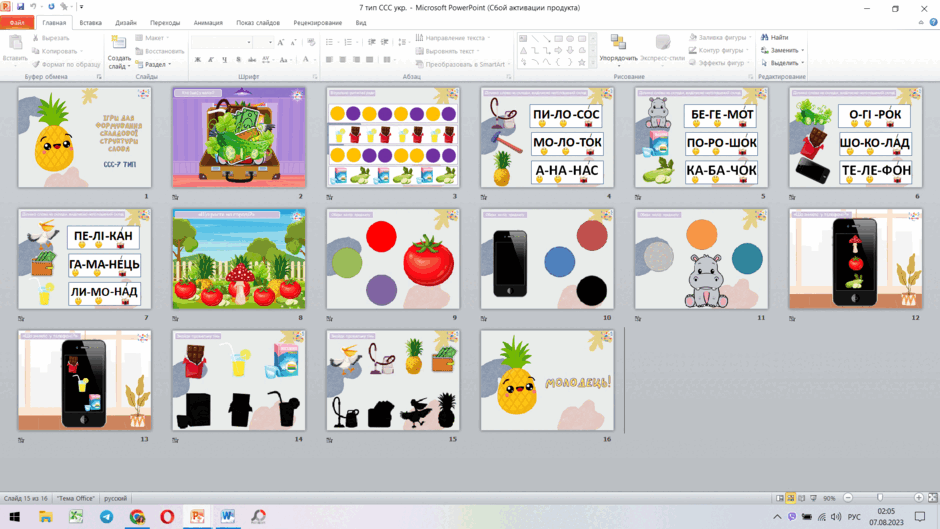Toggle numbered list

(350, 42)
